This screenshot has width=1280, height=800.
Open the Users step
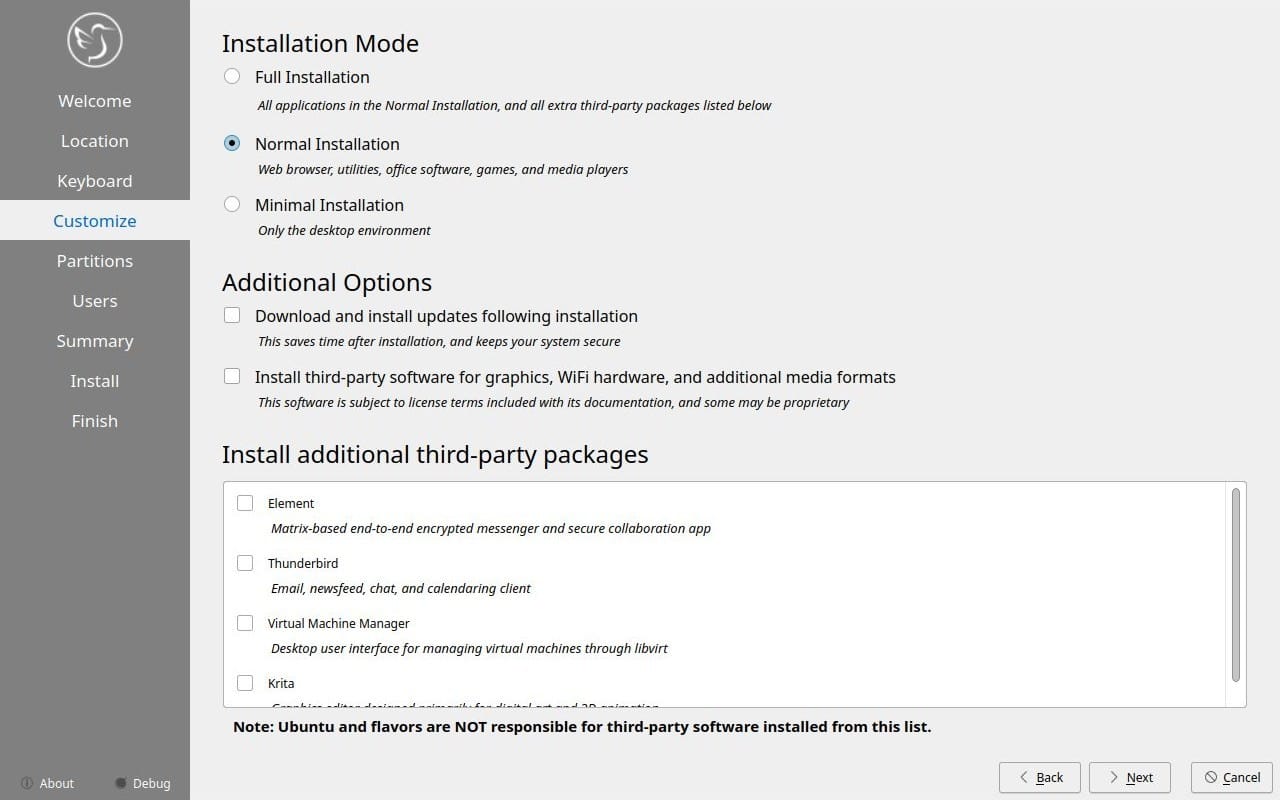click(x=94, y=300)
